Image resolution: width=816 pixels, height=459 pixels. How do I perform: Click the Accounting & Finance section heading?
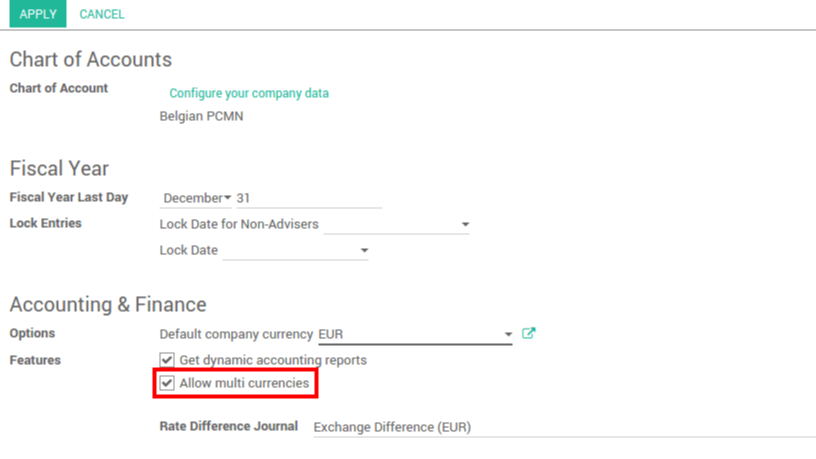point(108,304)
